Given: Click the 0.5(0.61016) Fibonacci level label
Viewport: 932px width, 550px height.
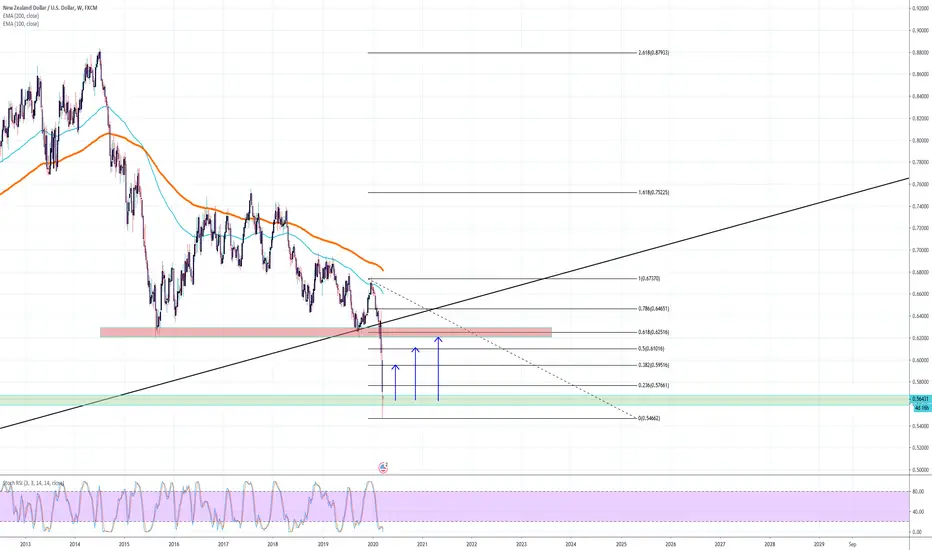Looking at the screenshot, I should pos(651,349).
